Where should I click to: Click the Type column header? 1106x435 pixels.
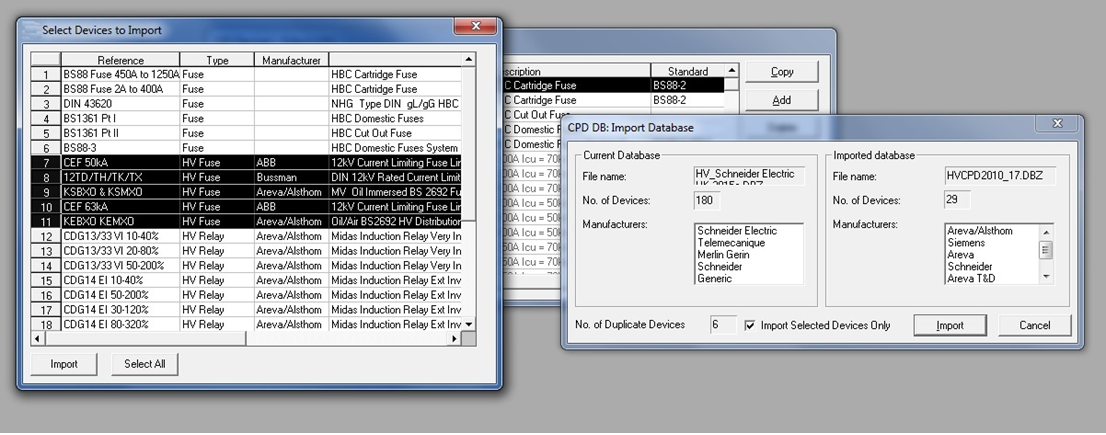coord(217,60)
